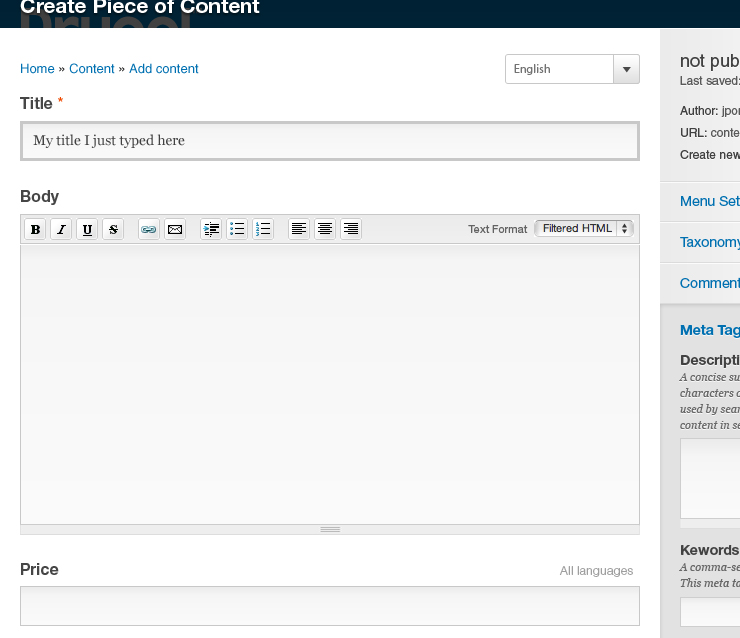740x638 pixels.
Task: Open the Menu Settings sidebar section
Action: coord(710,201)
